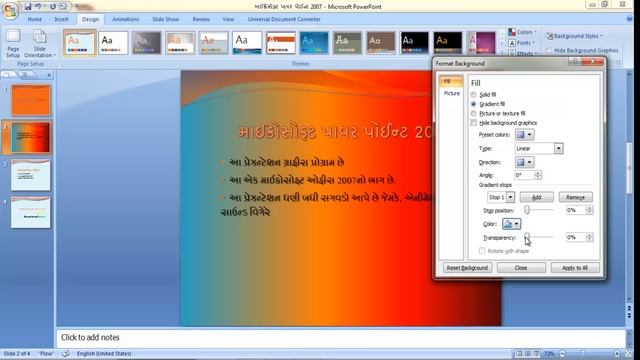Open the Office Button menu
The image size is (640, 360).
pyautogui.click(x=10, y=11)
